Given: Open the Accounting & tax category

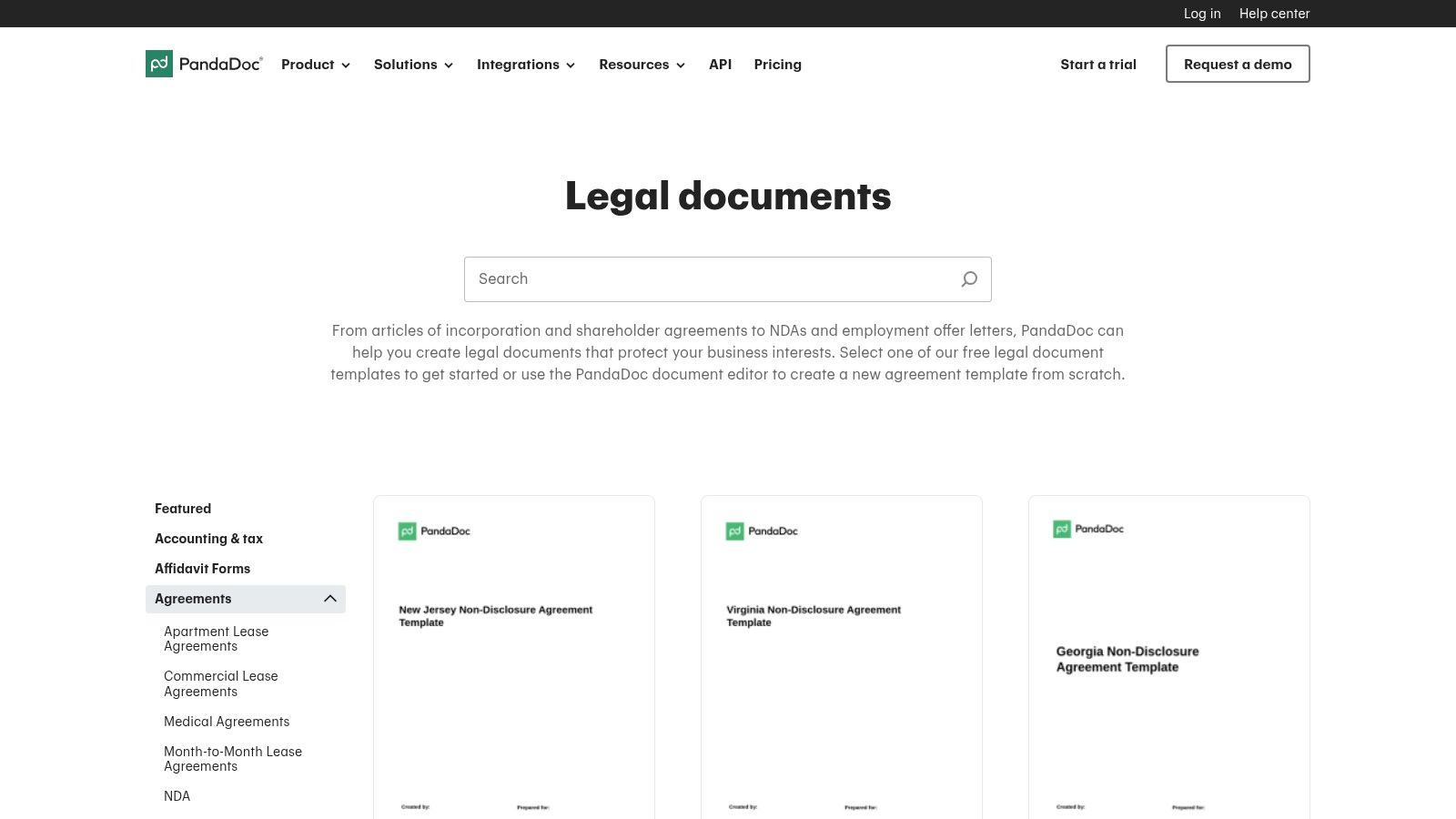Looking at the screenshot, I should (x=208, y=538).
